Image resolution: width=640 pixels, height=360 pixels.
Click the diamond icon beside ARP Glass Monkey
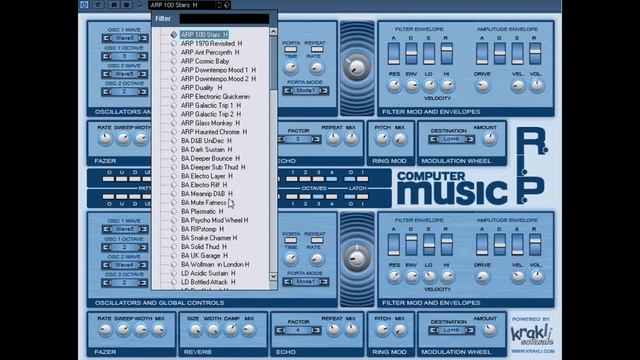[174, 123]
